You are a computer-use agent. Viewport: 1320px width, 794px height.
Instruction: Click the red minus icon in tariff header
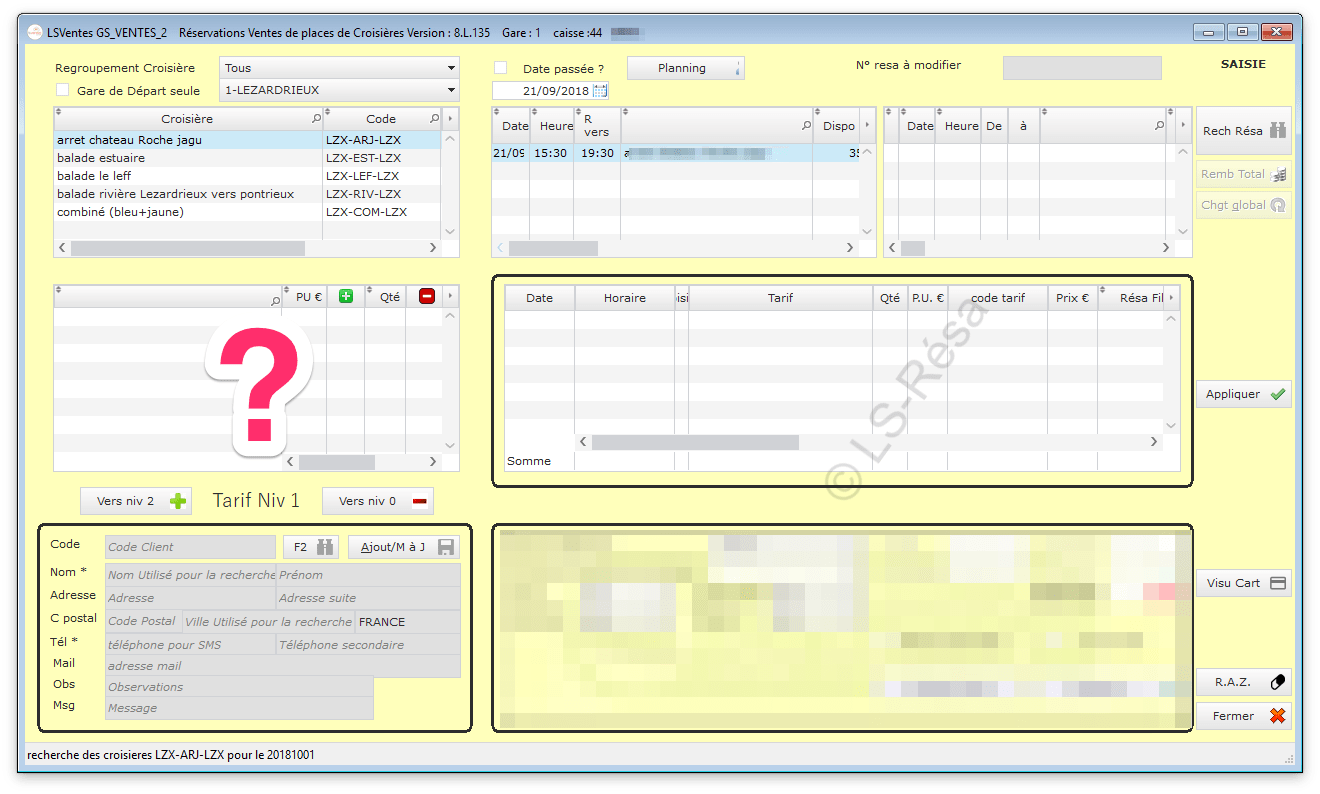427,296
